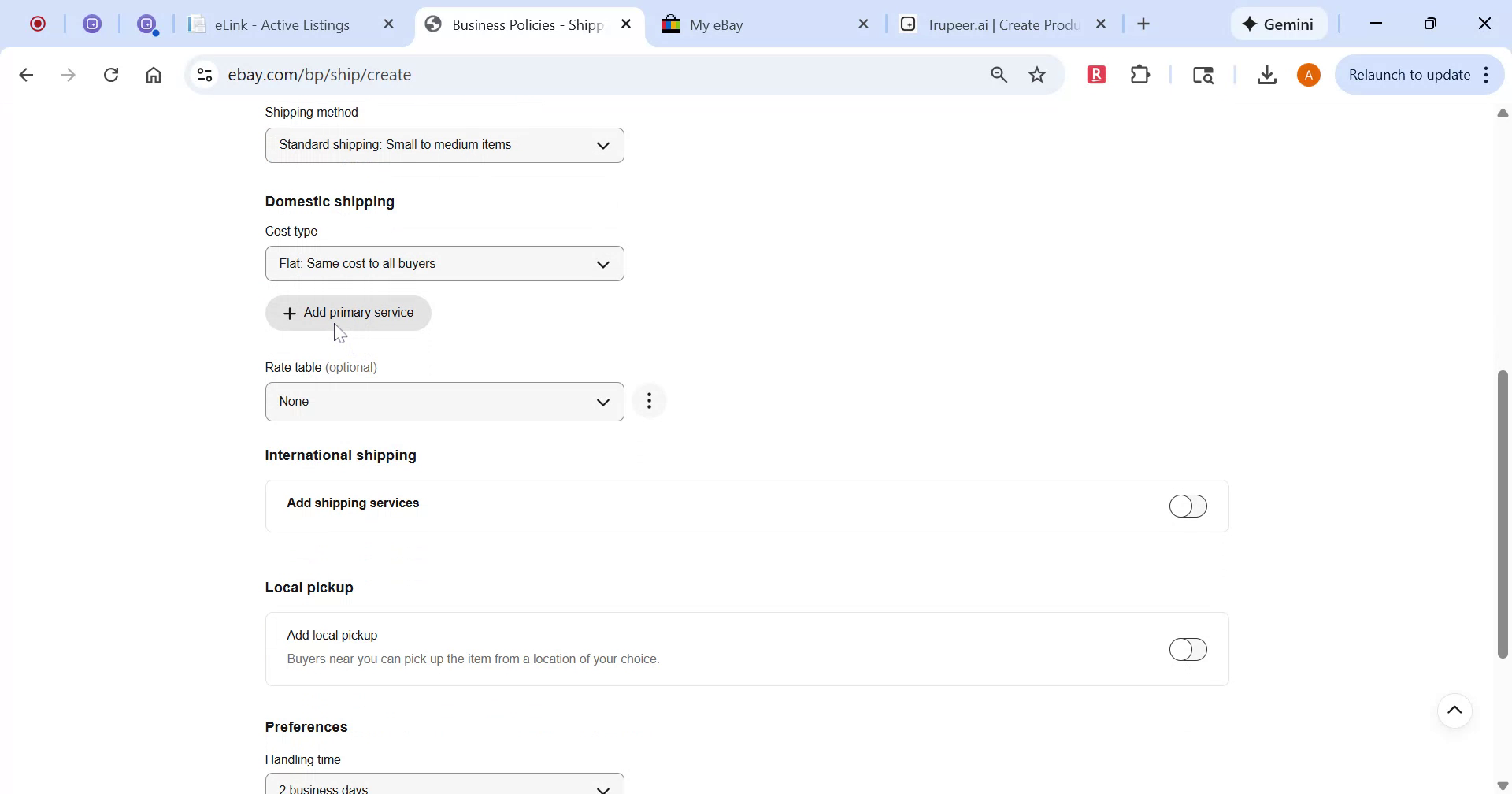Bookmark this page via the star icon
The height and width of the screenshot is (794, 1512).
1037,74
